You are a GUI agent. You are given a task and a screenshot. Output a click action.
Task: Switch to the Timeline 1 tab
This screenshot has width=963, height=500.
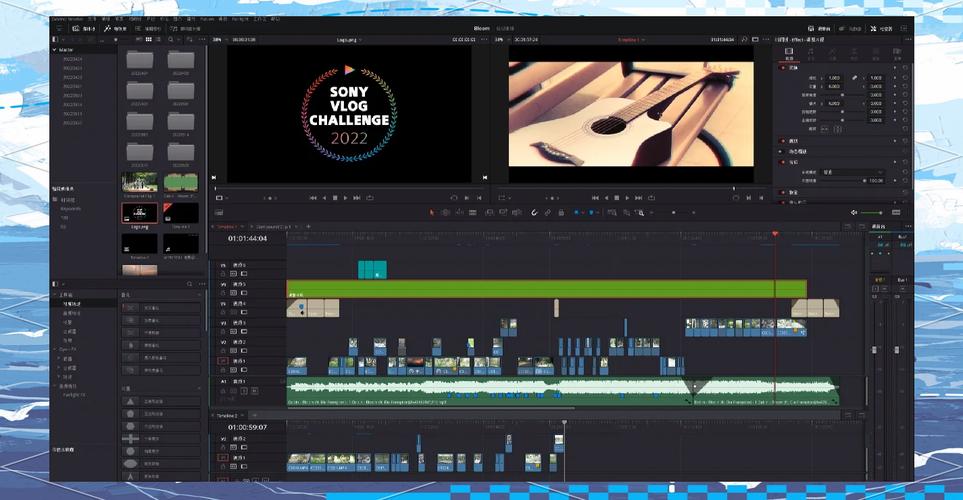[x=228, y=227]
